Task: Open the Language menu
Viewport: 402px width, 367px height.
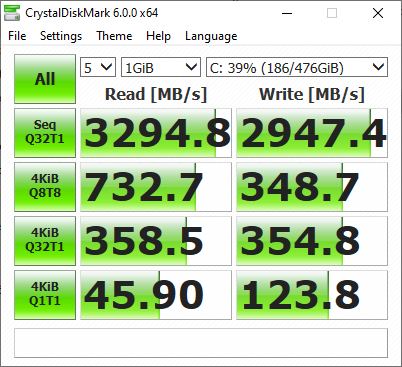Action: (211, 36)
